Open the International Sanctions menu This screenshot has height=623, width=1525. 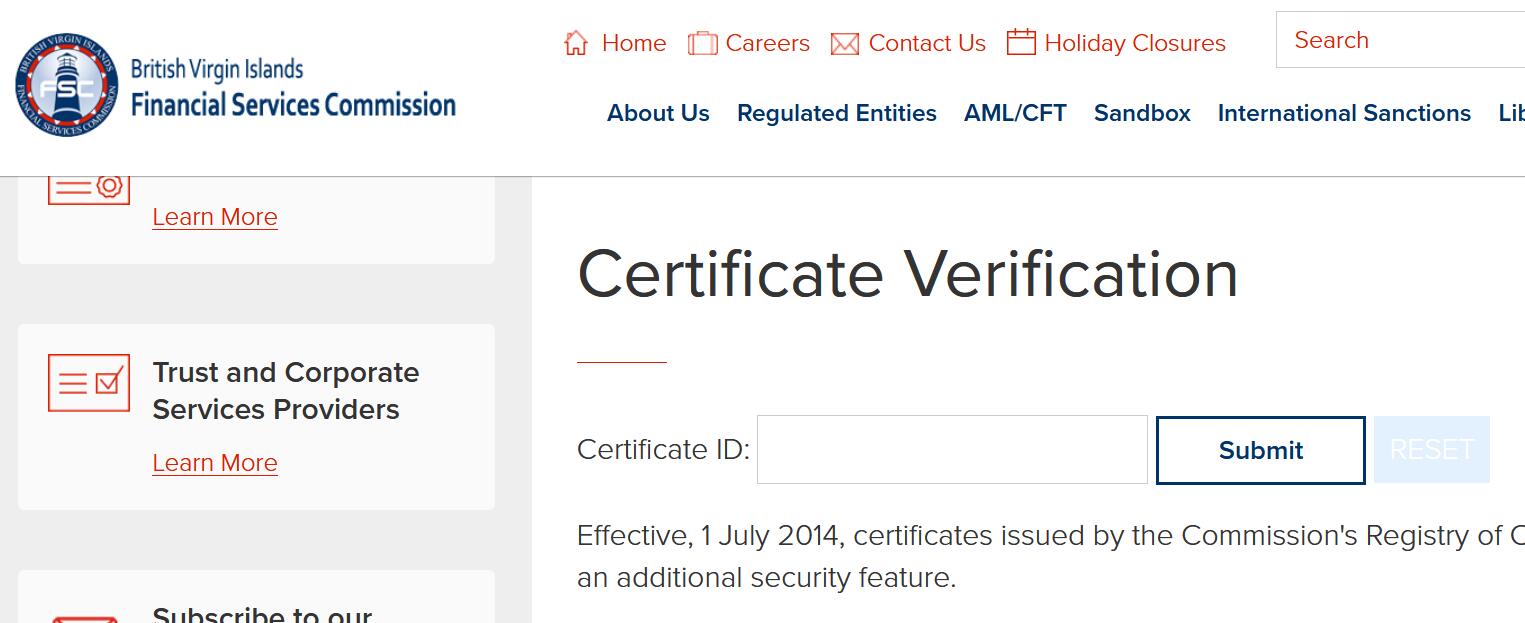(1344, 113)
